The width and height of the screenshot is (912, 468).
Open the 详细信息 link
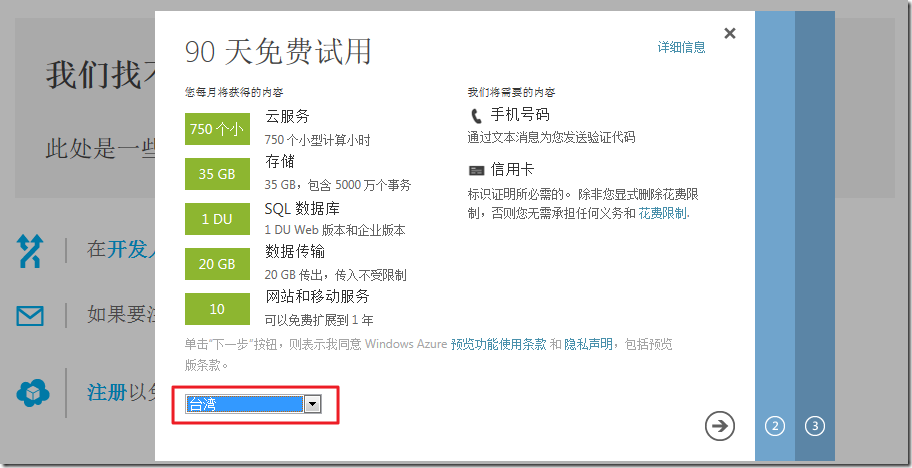[681, 47]
